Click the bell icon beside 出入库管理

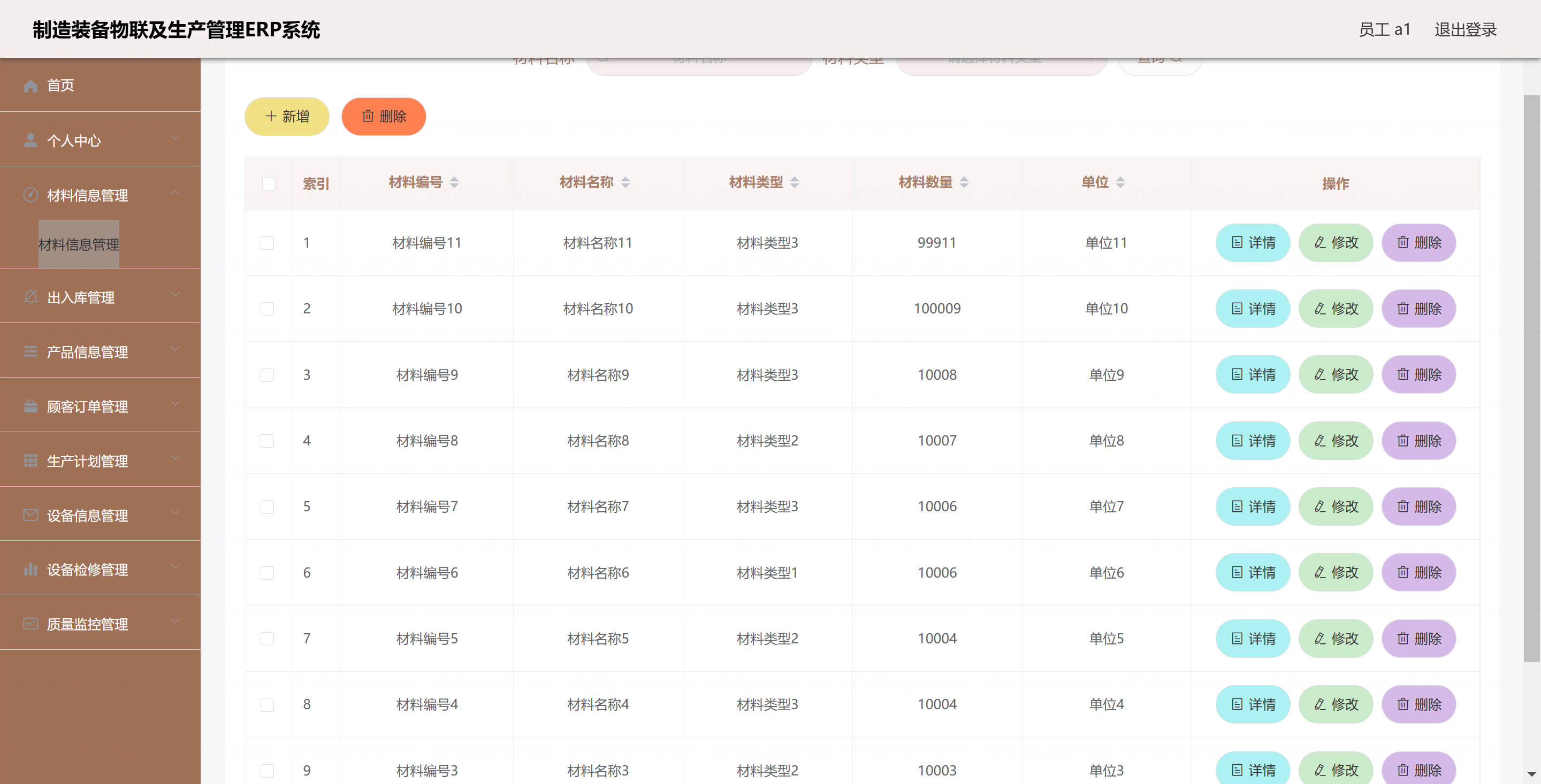[30, 297]
